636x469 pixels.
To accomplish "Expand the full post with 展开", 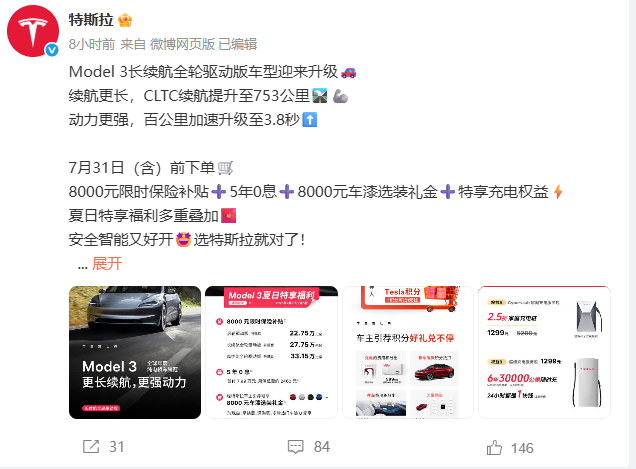I will coord(107,264).
